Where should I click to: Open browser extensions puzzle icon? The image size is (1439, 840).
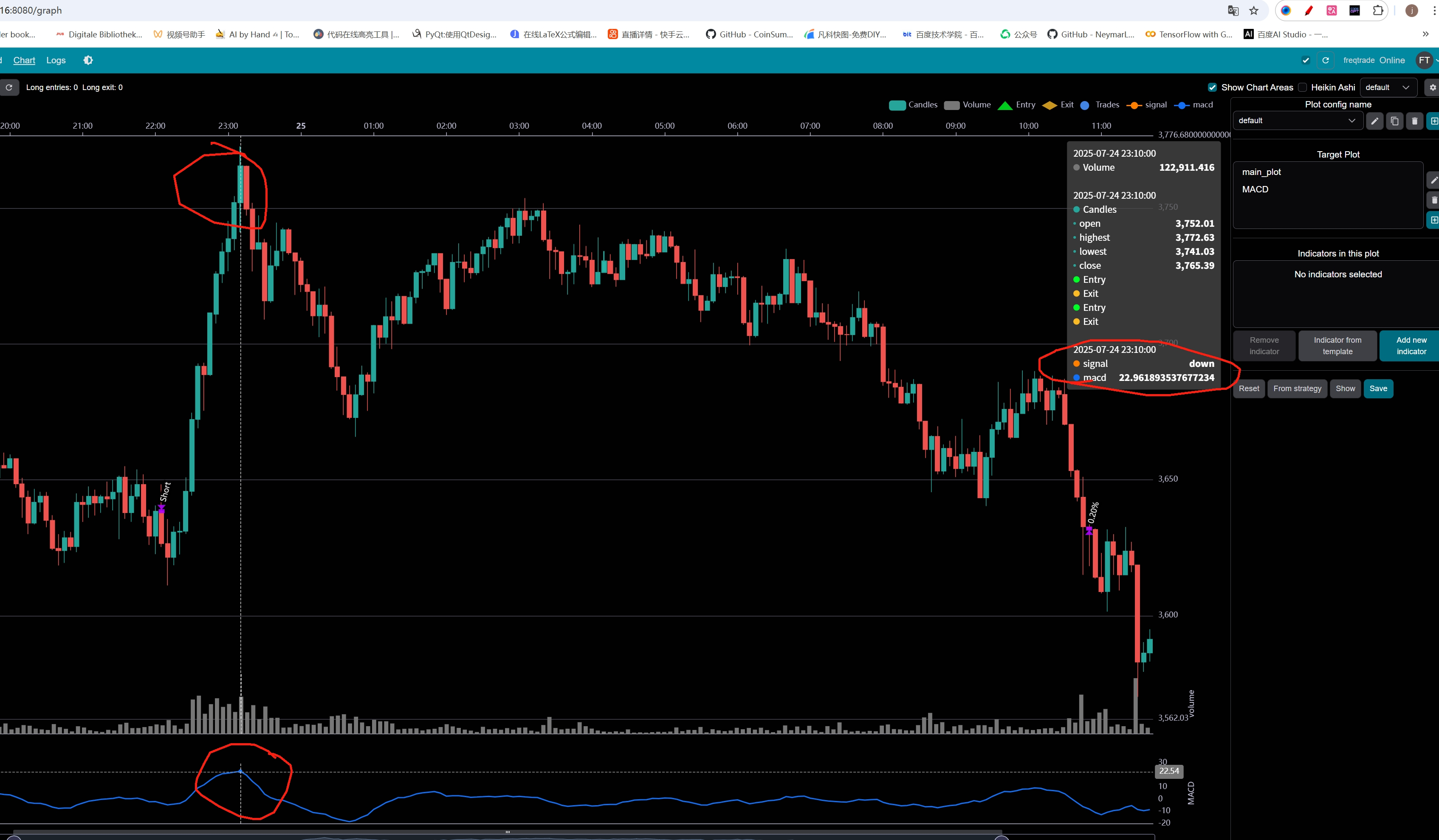(1378, 10)
